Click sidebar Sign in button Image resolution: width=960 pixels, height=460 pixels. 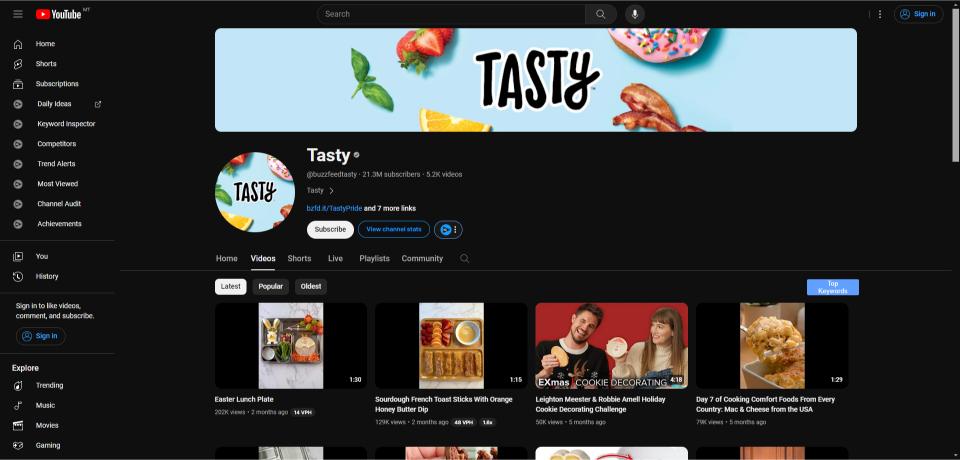pyautogui.click(x=40, y=336)
